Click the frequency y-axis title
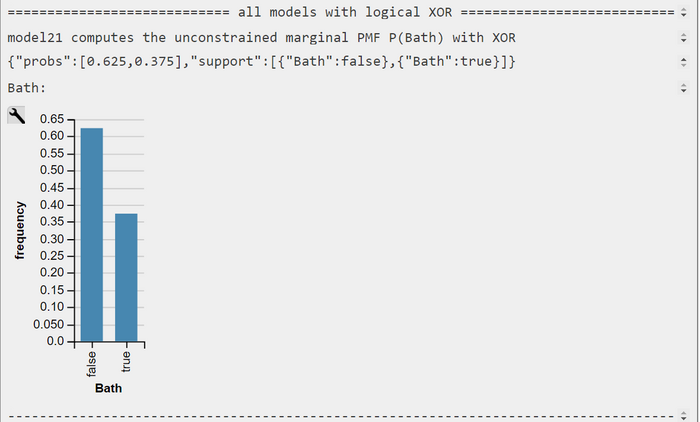Image resolution: width=700 pixels, height=422 pixels. pyautogui.click(x=20, y=230)
